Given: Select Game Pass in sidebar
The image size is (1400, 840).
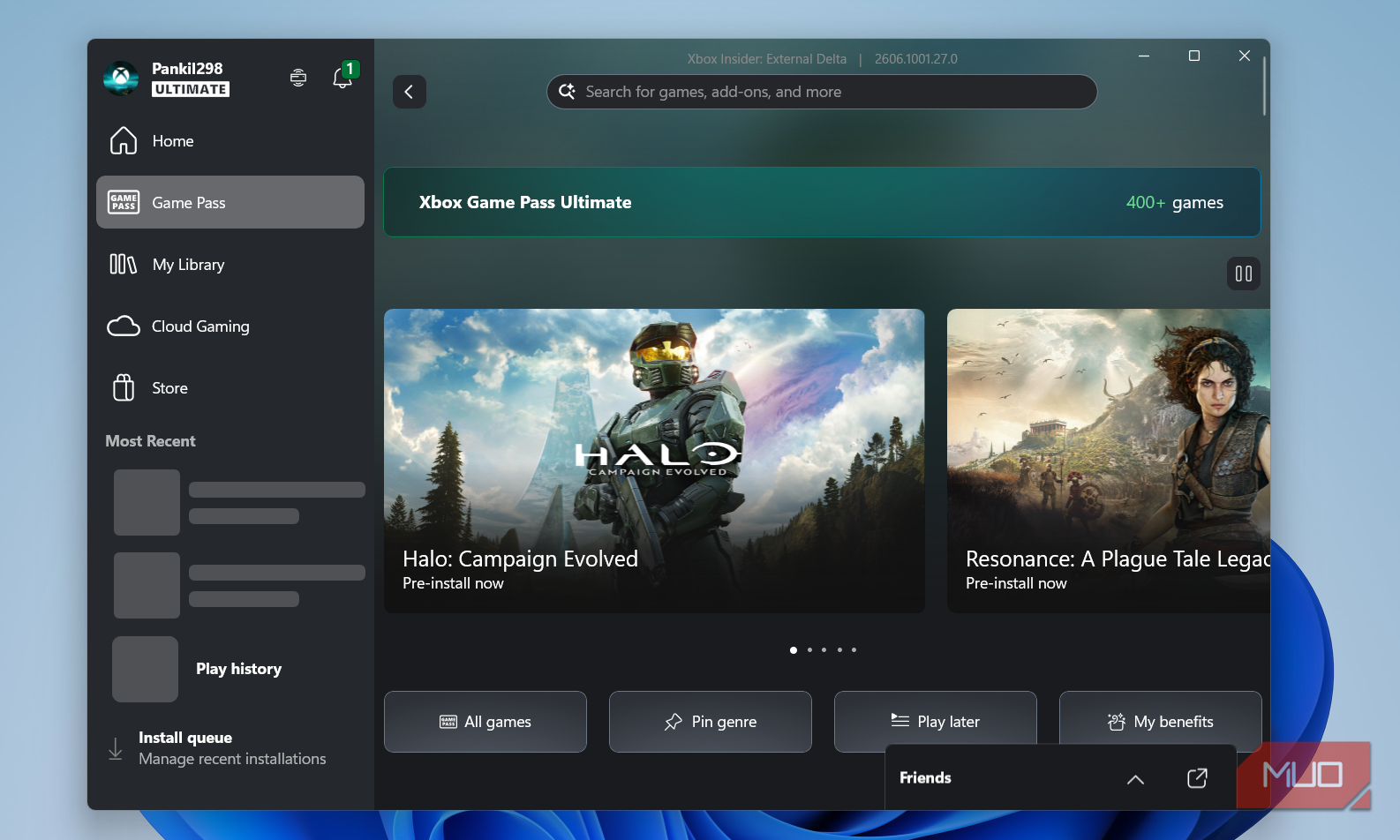Looking at the screenshot, I should (230, 202).
